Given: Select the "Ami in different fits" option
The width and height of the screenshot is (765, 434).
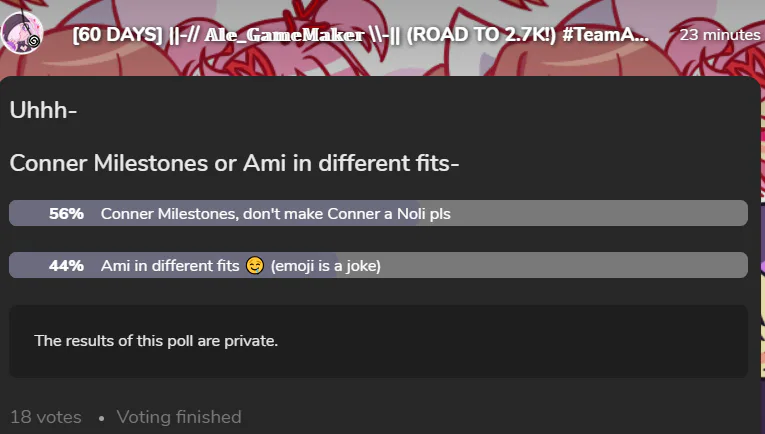Looking at the screenshot, I should tap(170, 266).
